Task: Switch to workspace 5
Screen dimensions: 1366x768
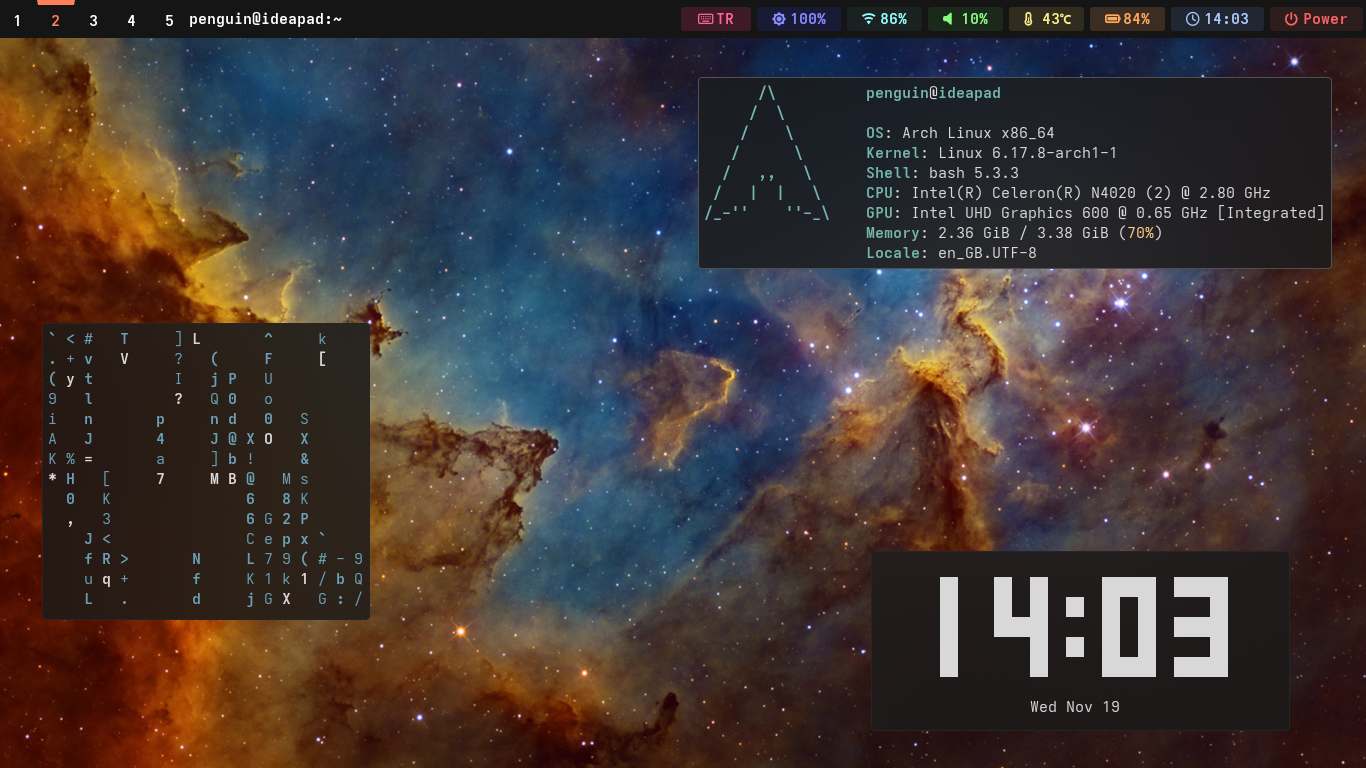Action: click(x=169, y=20)
